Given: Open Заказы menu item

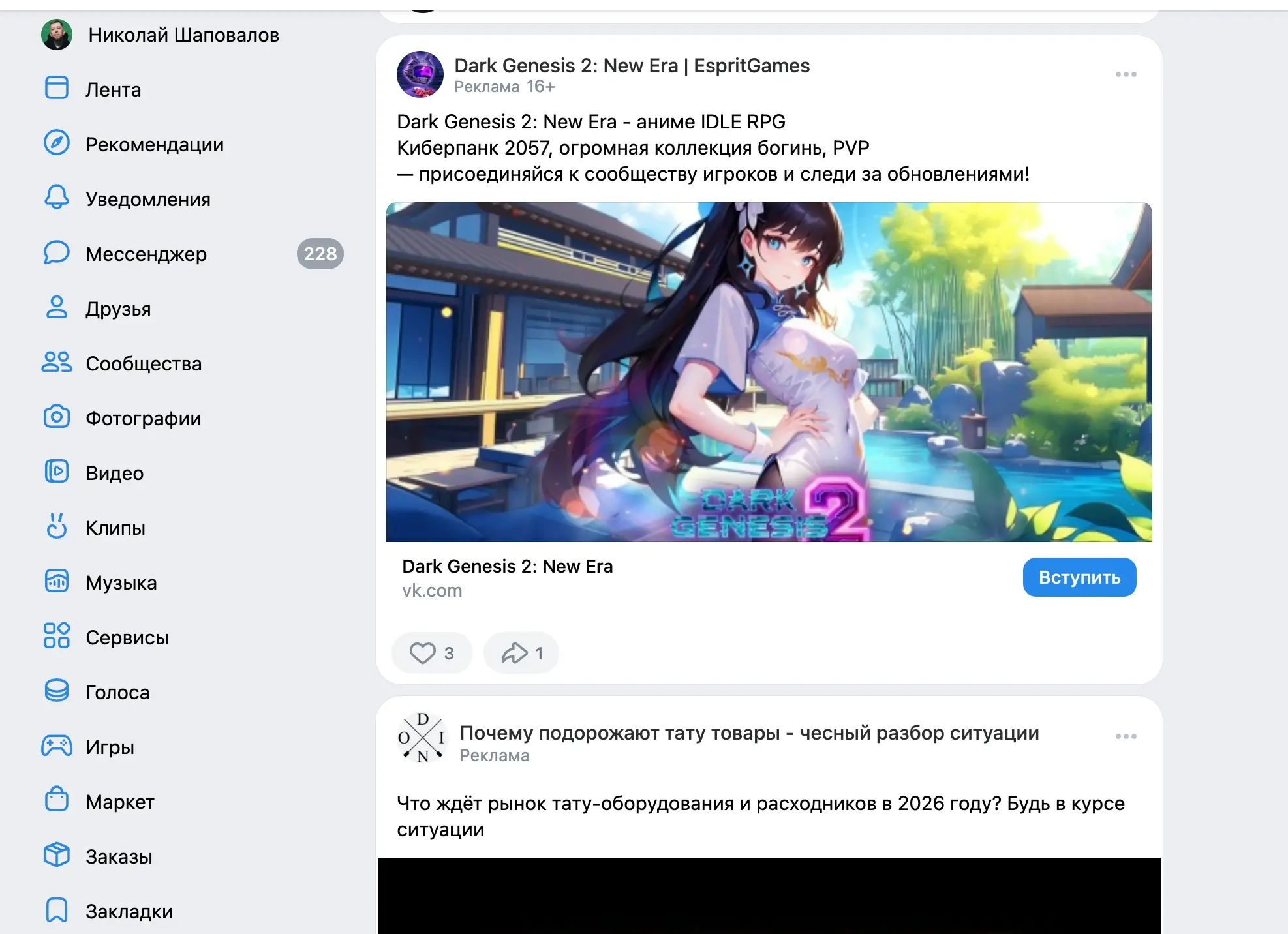Looking at the screenshot, I should point(119,856).
